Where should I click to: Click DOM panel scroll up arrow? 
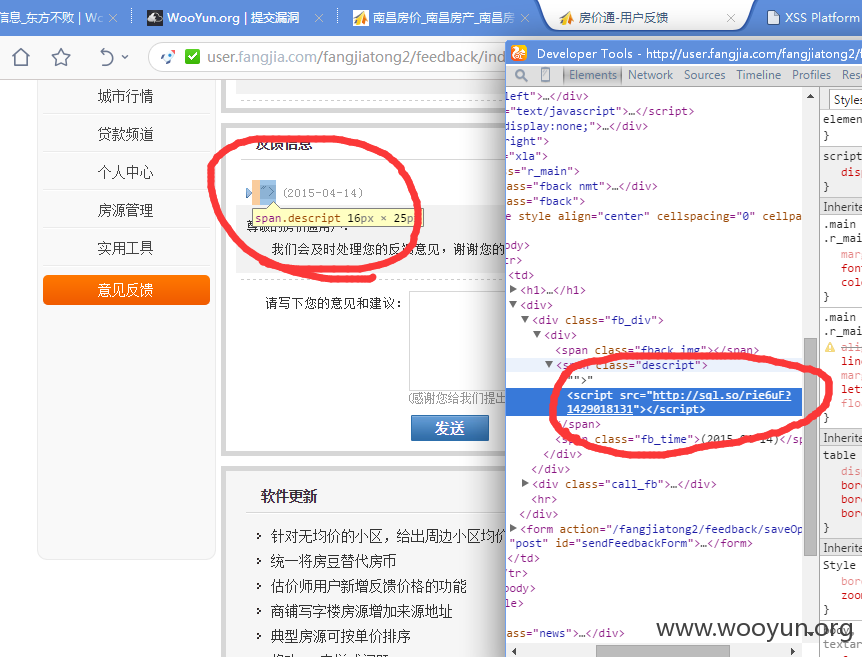(x=810, y=96)
